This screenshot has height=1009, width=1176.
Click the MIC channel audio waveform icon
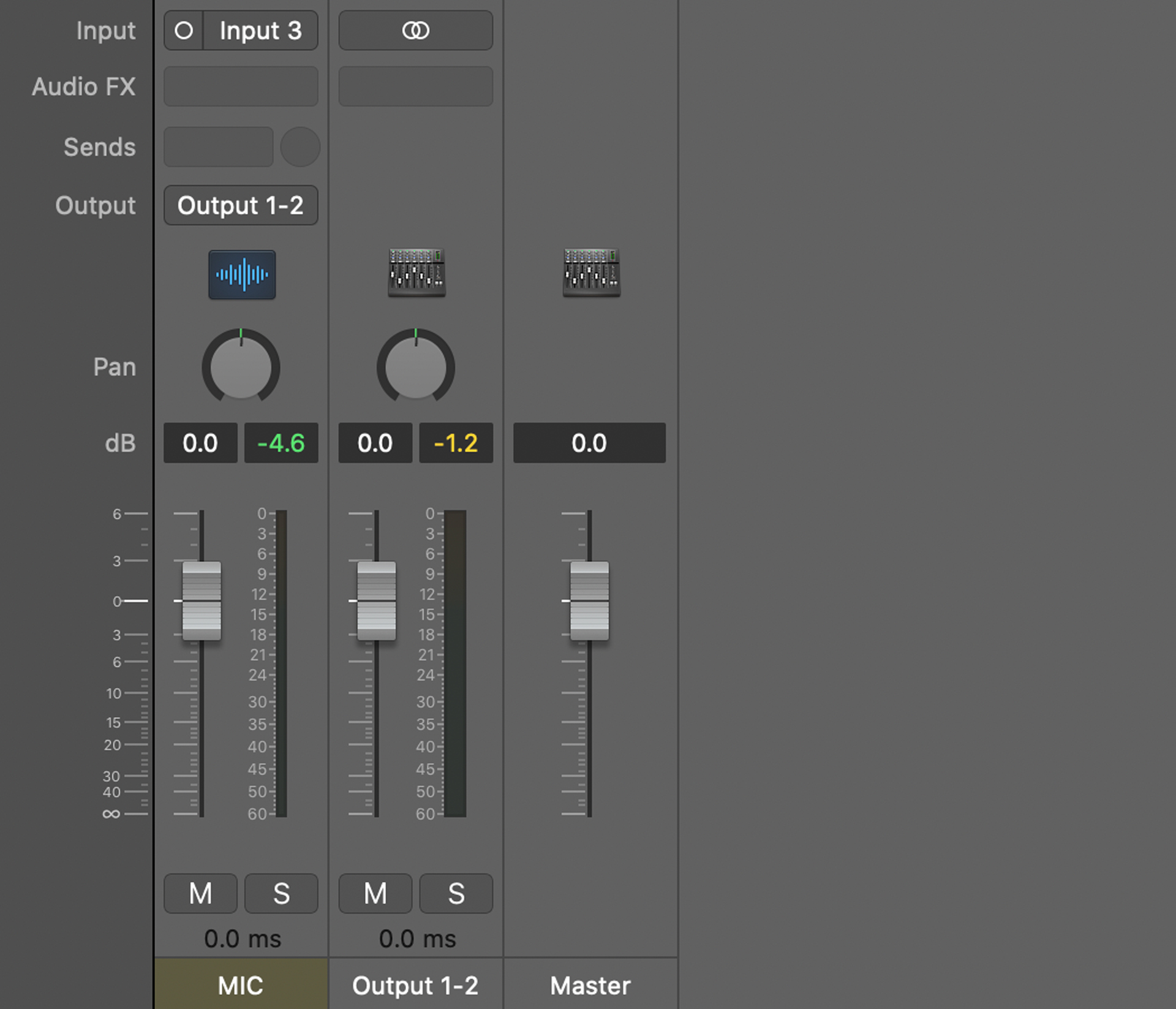(242, 274)
